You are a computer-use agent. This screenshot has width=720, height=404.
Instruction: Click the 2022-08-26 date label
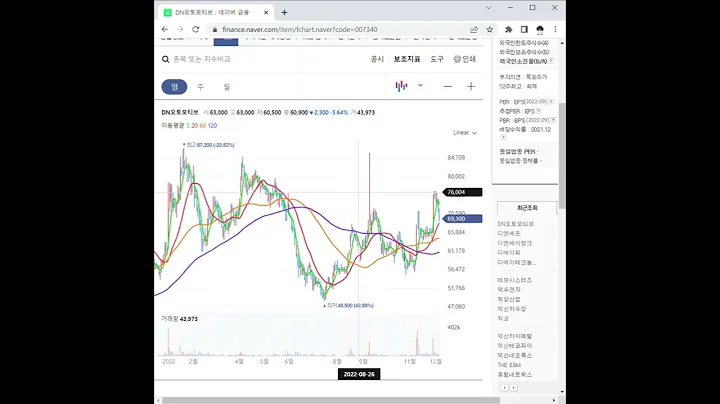coord(359,374)
